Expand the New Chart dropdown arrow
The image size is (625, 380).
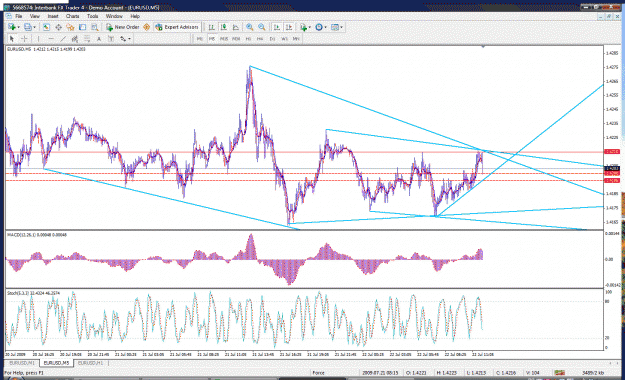18,27
